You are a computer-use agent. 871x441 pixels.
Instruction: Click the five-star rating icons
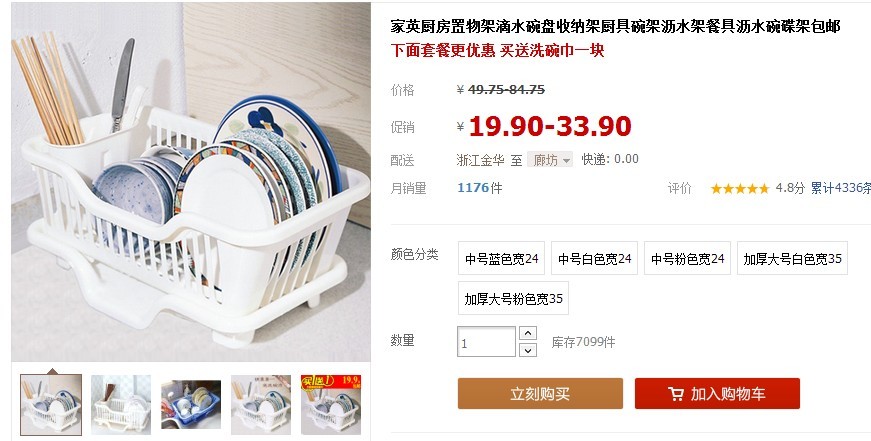click(740, 189)
